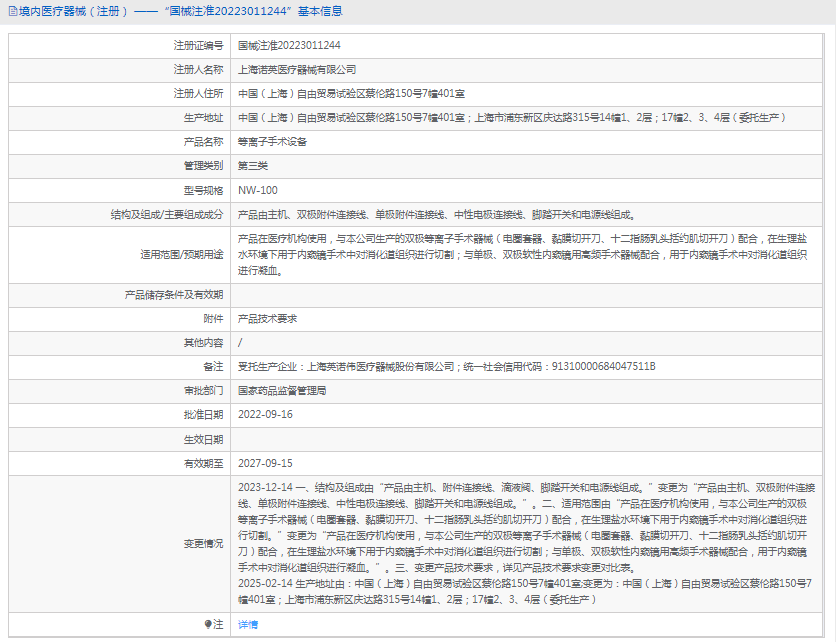The image size is (836, 642).
Task: Click the 变更情况 change history text
Action: 526,543
